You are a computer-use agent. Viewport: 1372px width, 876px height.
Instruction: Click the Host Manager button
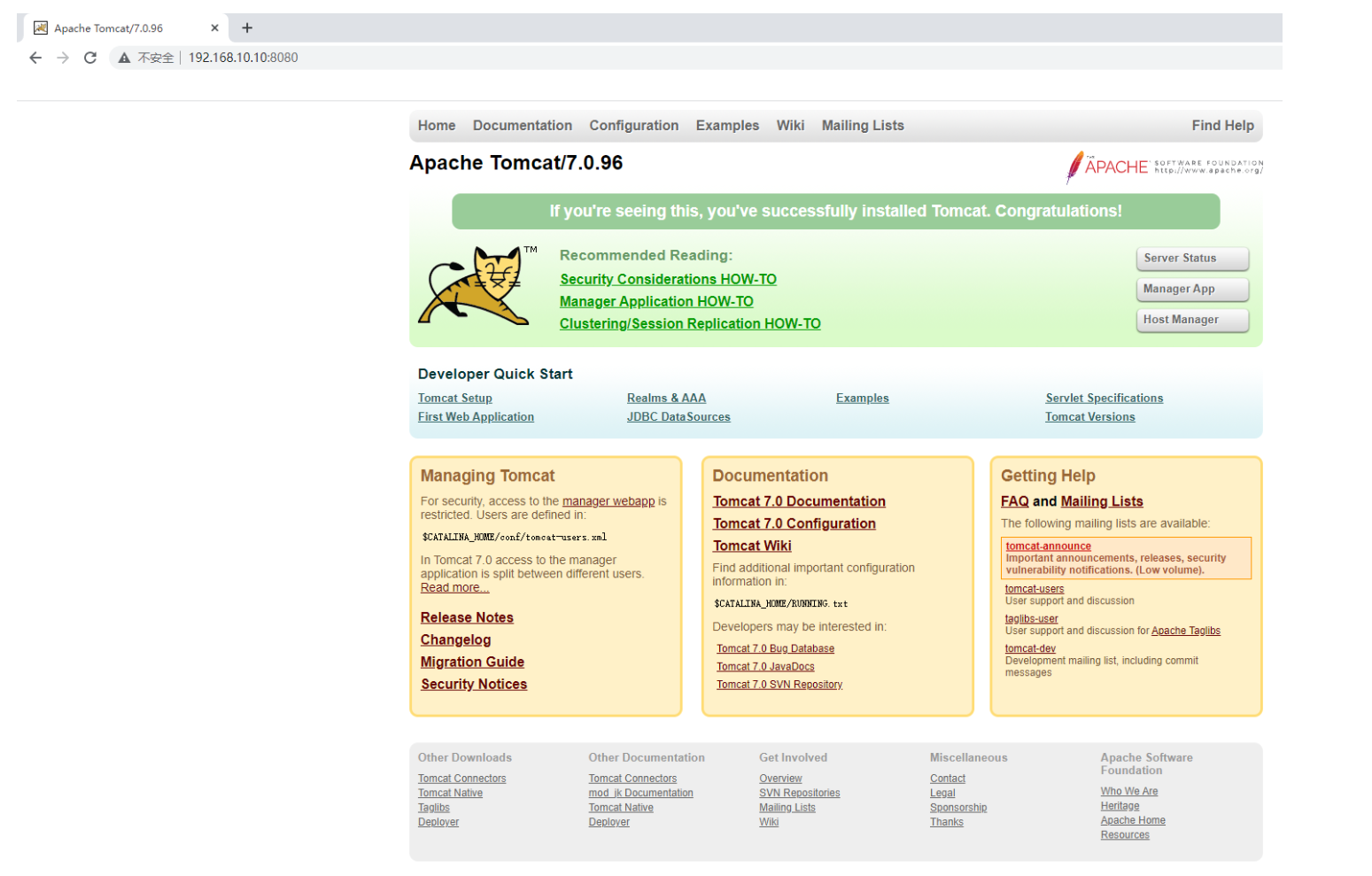coord(1192,320)
